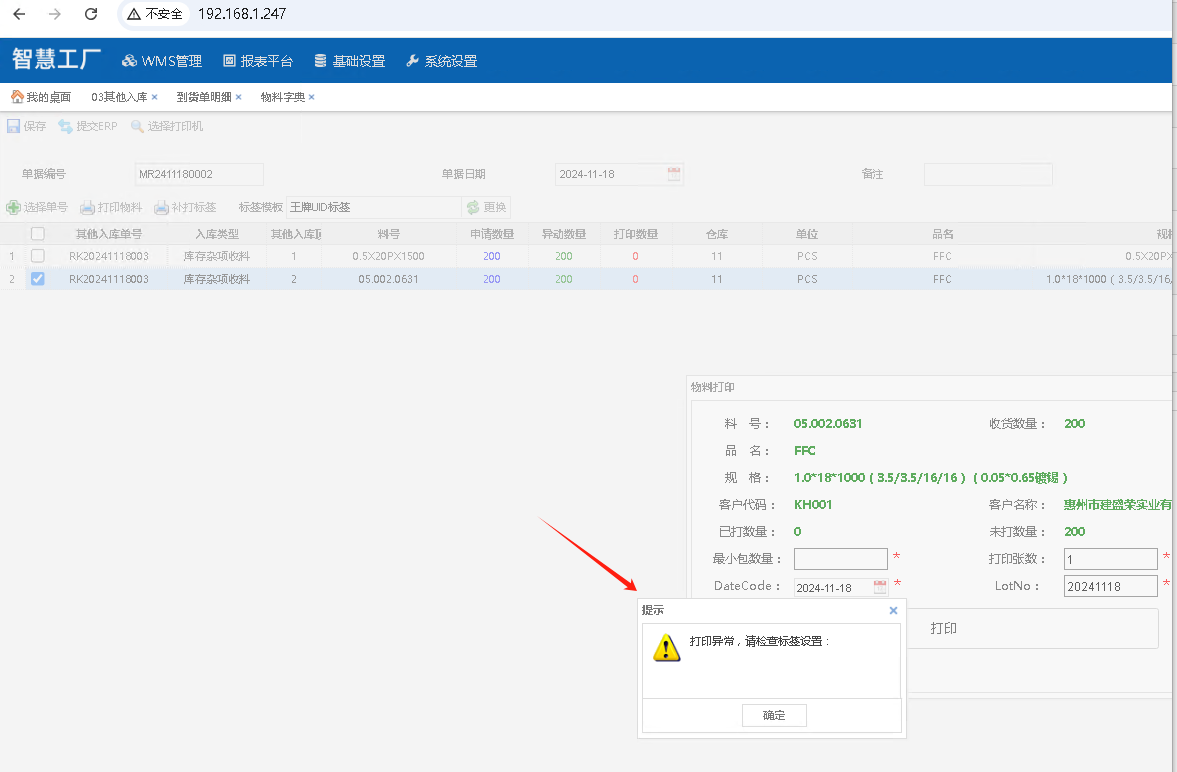Screen dimensions: 1177x772
Task: Uncheck the second row checkbox
Action: (38, 279)
